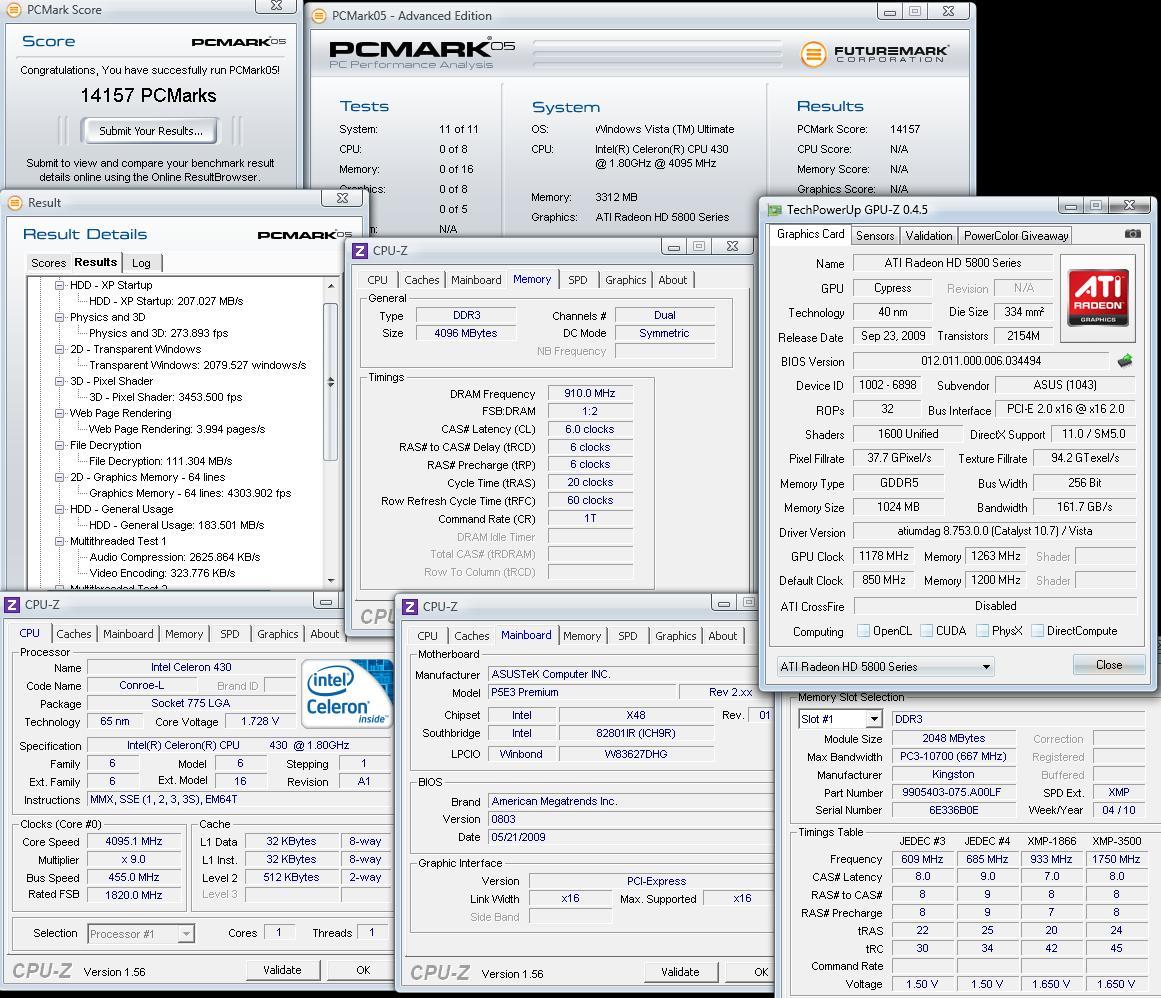Toggle the CUDA checkbox in GPU-Z

[x=926, y=631]
